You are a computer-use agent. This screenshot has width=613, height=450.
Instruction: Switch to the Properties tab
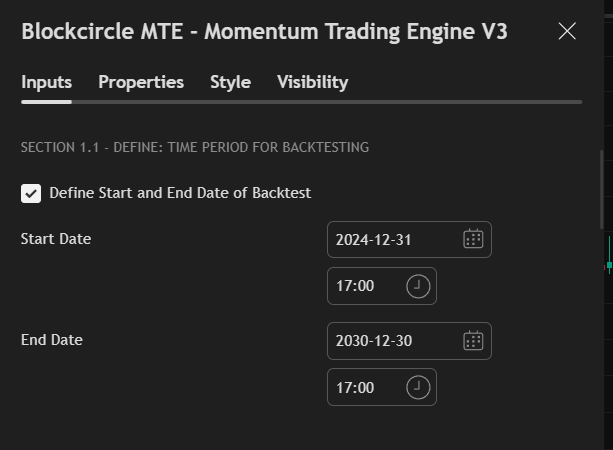(141, 82)
